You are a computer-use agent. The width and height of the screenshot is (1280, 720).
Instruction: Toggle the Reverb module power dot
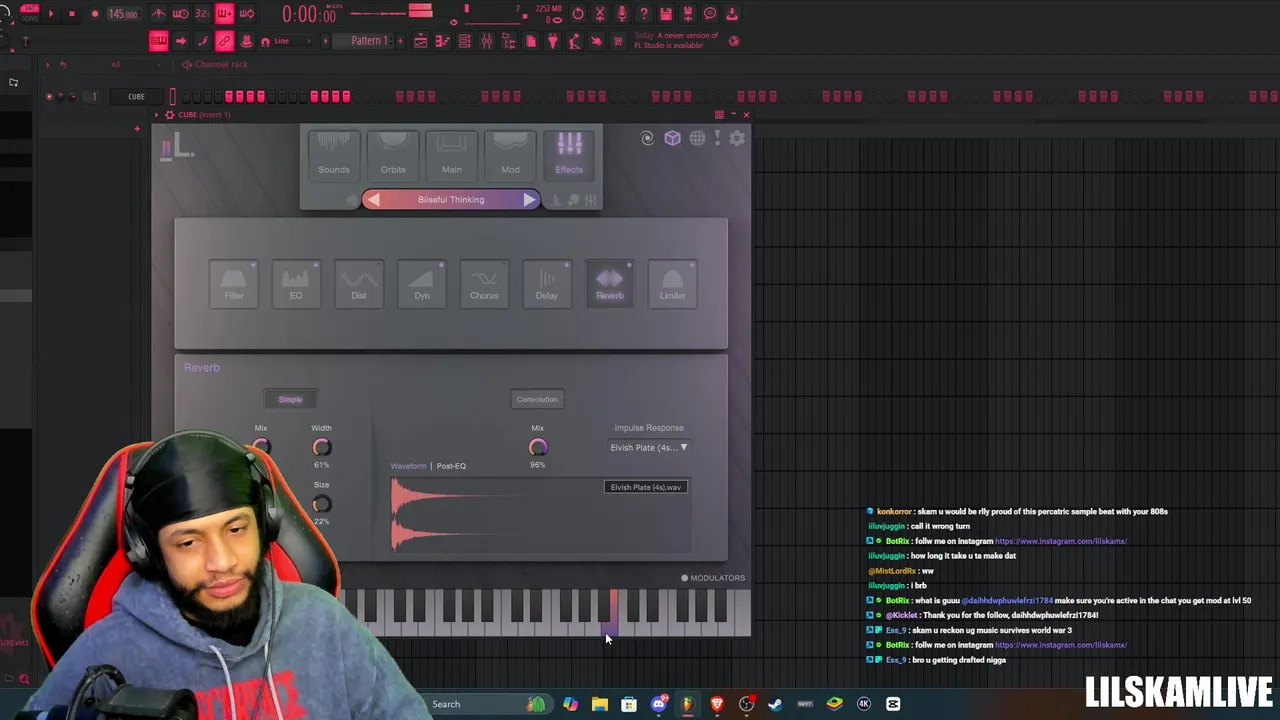(x=630, y=265)
